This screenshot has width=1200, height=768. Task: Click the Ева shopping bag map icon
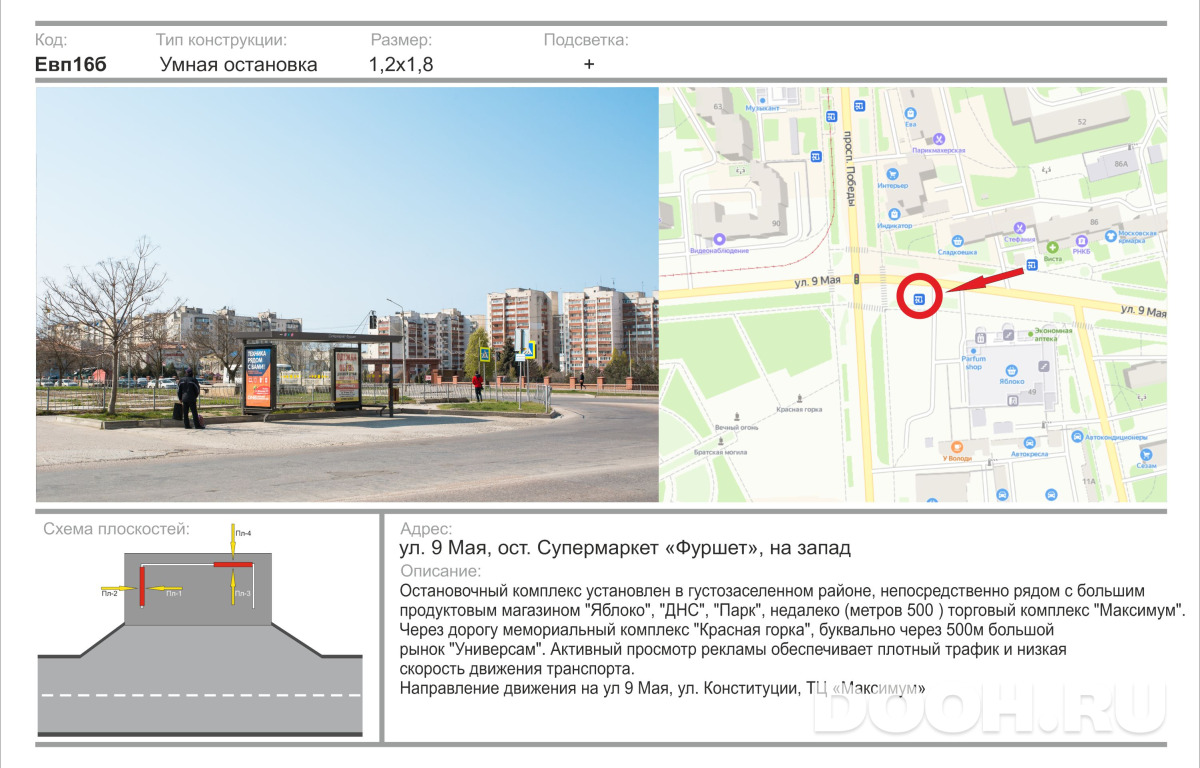click(910, 113)
